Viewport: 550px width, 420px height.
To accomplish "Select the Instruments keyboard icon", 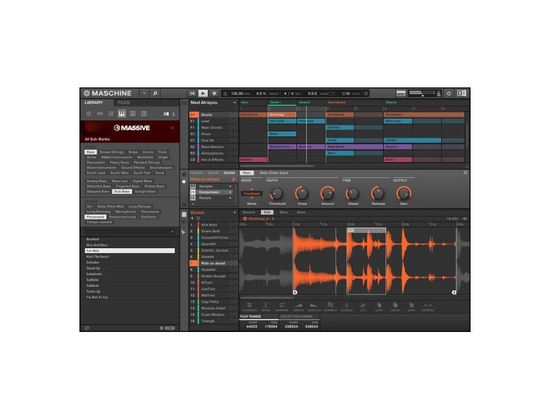I will tap(122, 113).
